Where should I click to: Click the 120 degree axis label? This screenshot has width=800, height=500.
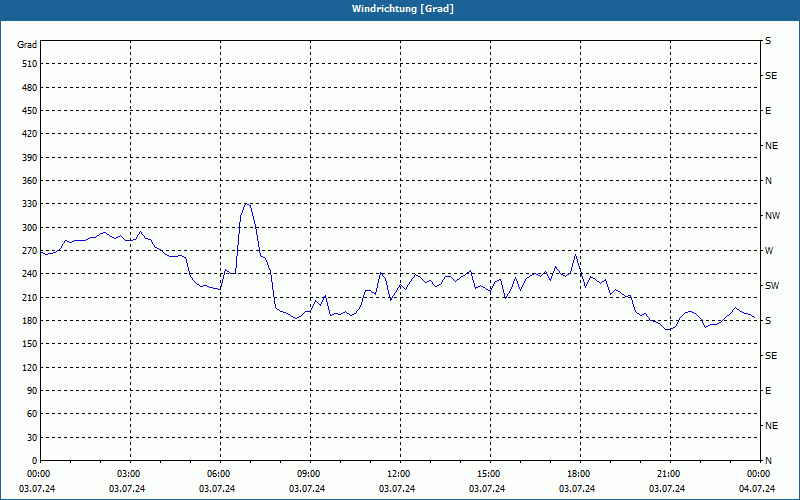click(30, 367)
